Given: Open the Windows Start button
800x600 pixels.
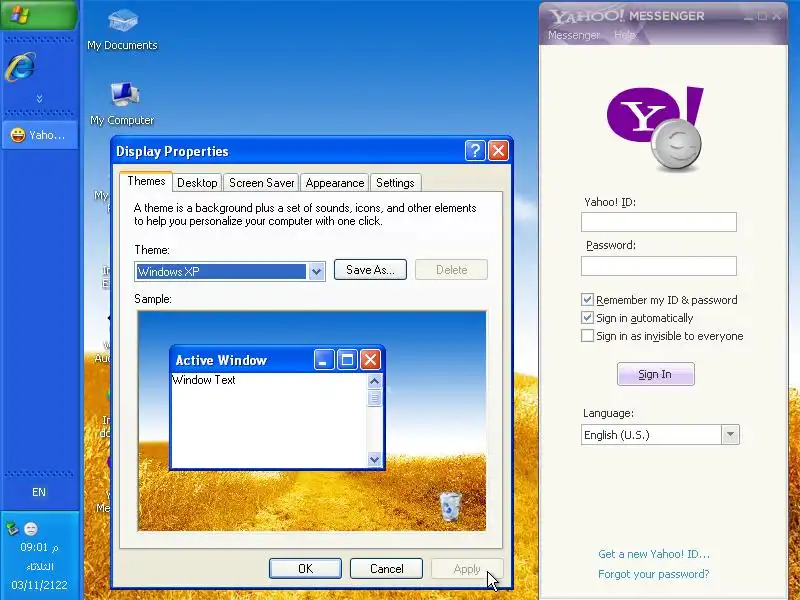Looking at the screenshot, I should (x=39, y=15).
